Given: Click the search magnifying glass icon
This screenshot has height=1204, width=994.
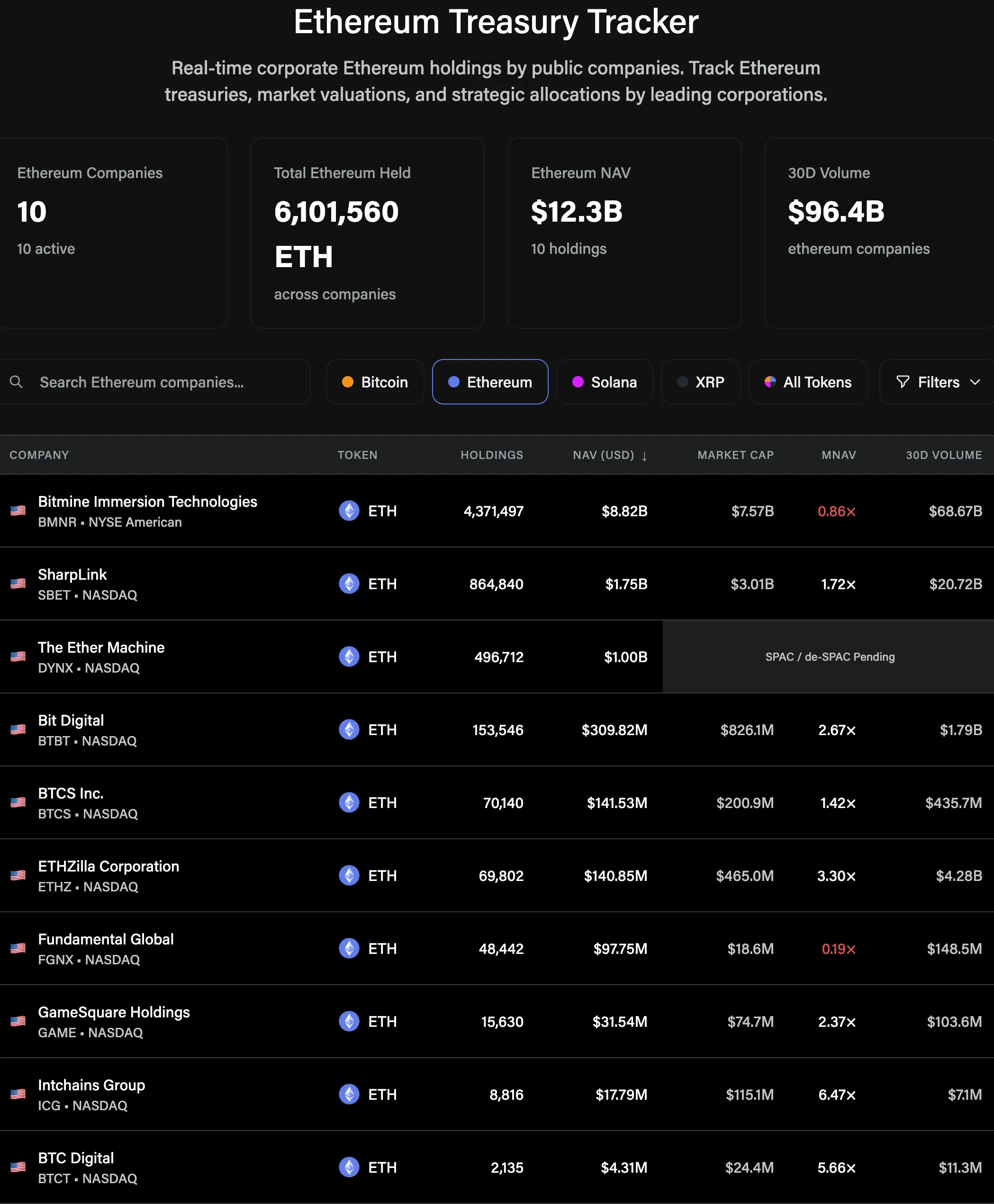Looking at the screenshot, I should [x=16, y=382].
